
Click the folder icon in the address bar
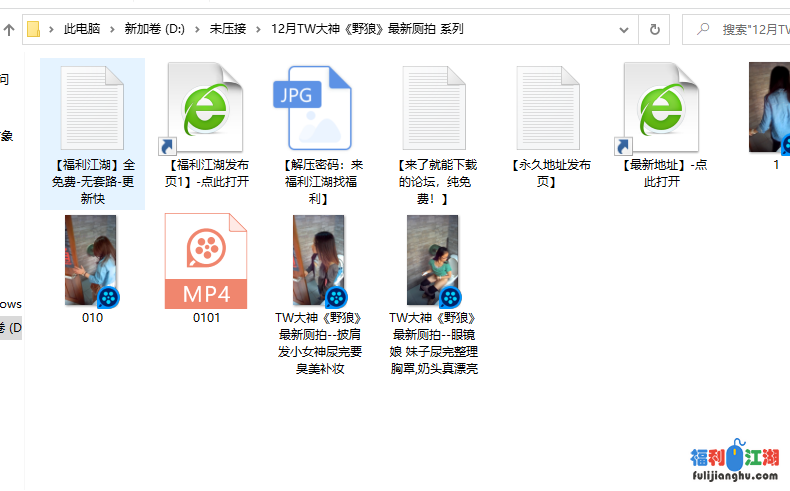[x=34, y=29]
